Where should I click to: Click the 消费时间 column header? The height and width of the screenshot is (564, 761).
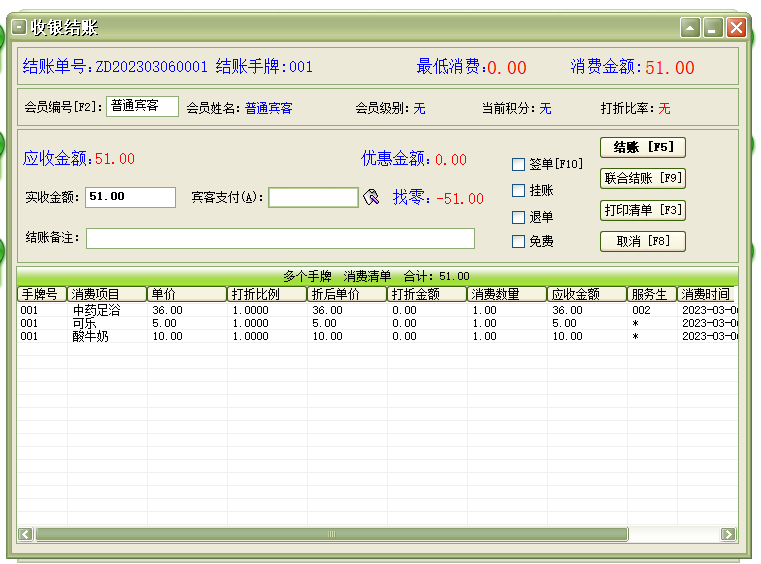[x=708, y=294]
